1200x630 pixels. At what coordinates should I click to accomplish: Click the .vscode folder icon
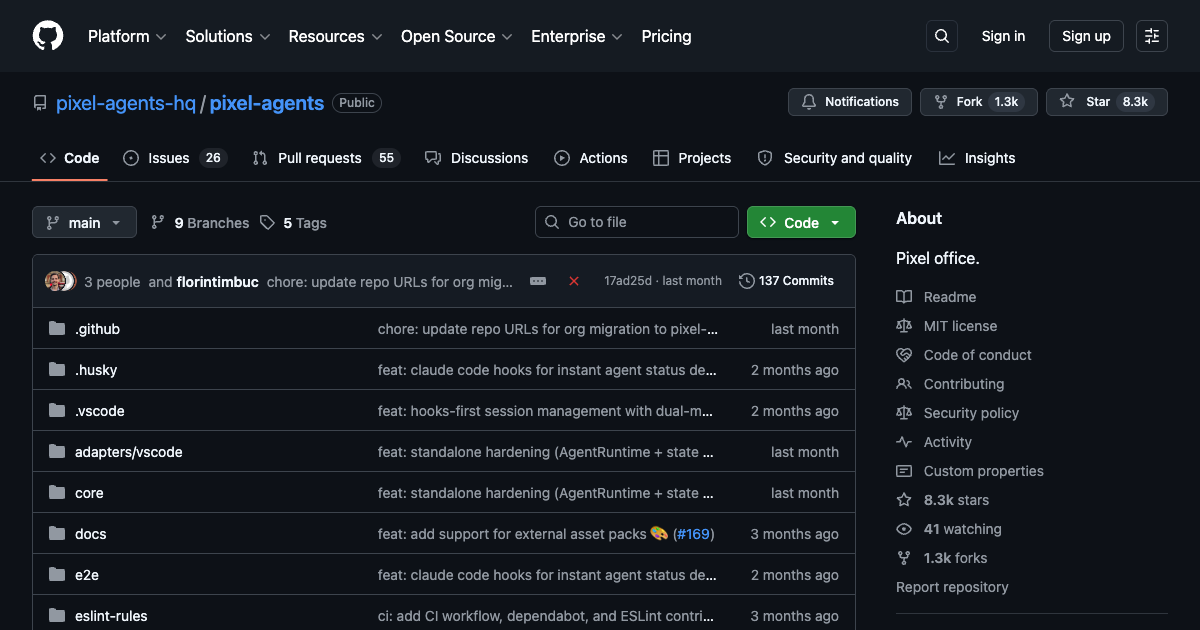(x=57, y=411)
